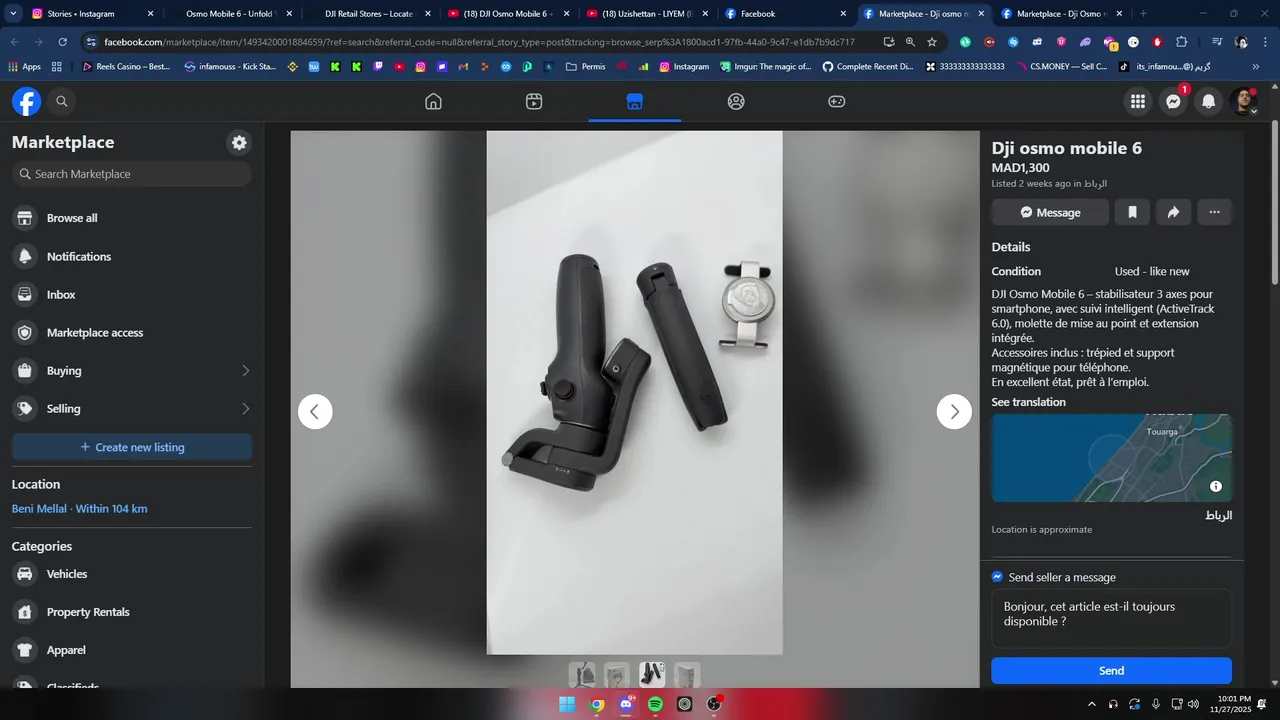
Task: Open the Groups icon in top navigation
Action: pos(736,101)
